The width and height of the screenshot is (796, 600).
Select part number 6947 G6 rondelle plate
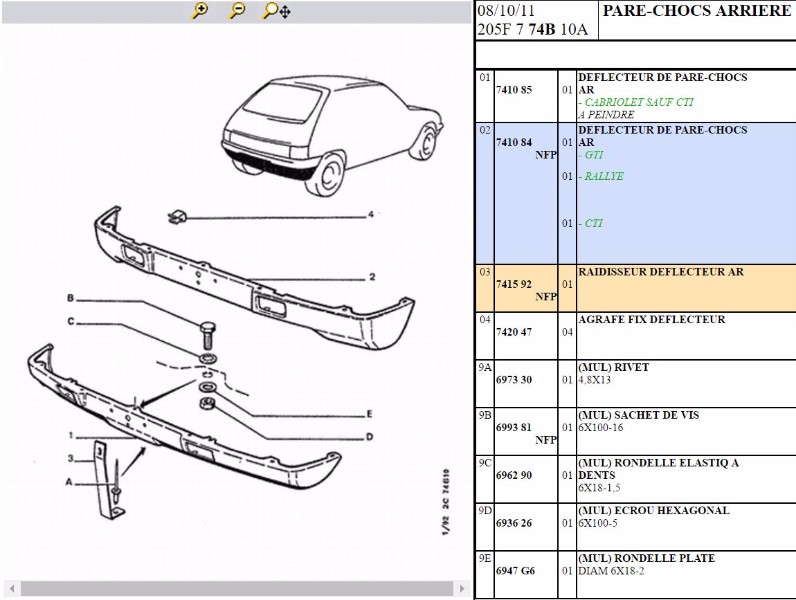click(x=514, y=571)
